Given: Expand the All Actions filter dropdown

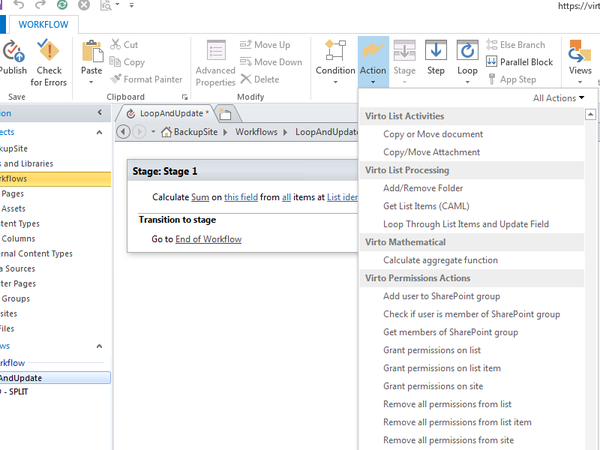Looking at the screenshot, I should point(559,98).
